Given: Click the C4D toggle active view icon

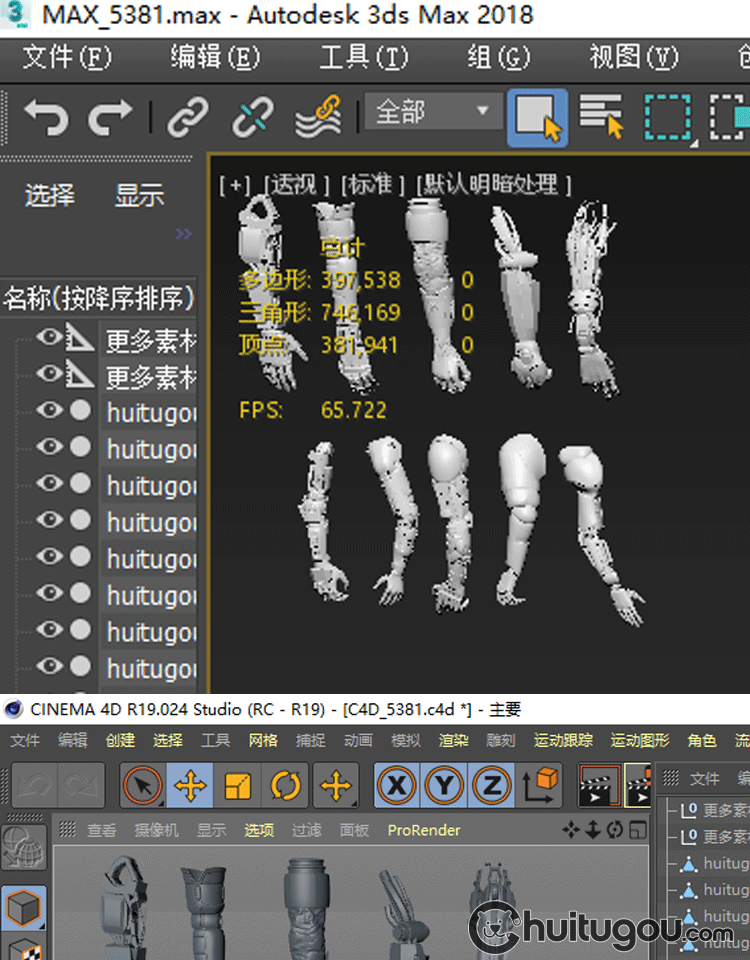Looking at the screenshot, I should click(638, 830).
